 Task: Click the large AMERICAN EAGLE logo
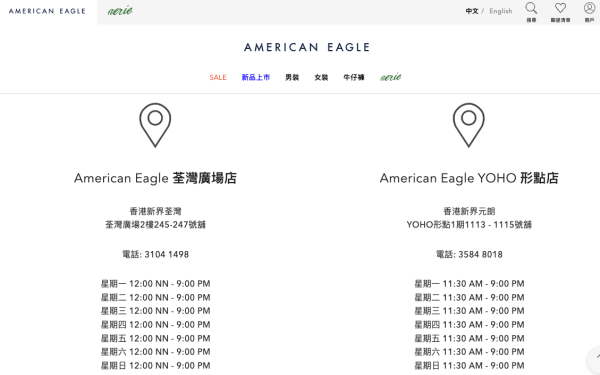pyautogui.click(x=307, y=47)
